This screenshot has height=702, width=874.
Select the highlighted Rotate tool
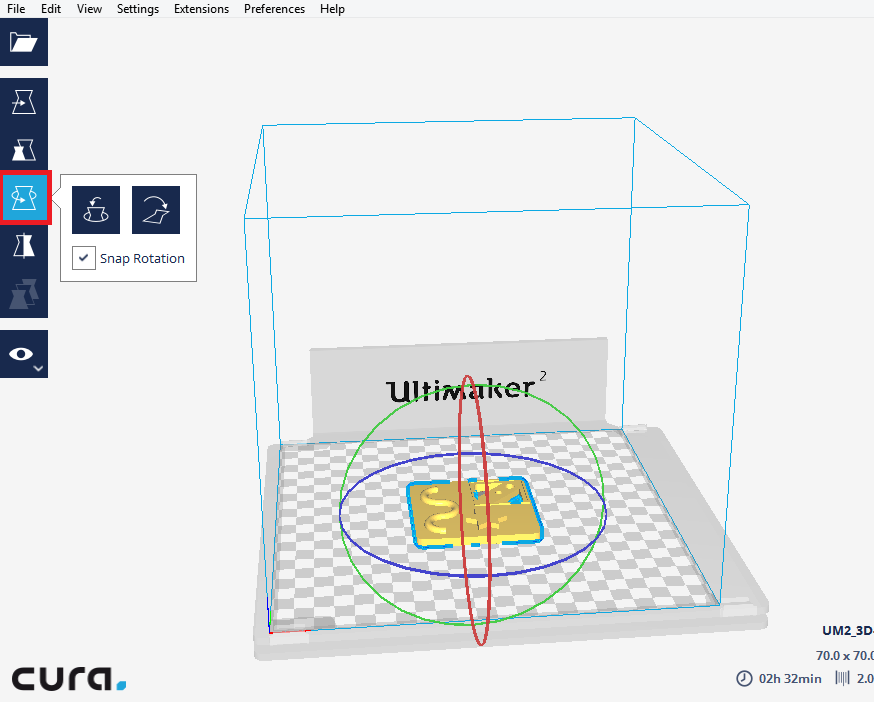point(25,198)
